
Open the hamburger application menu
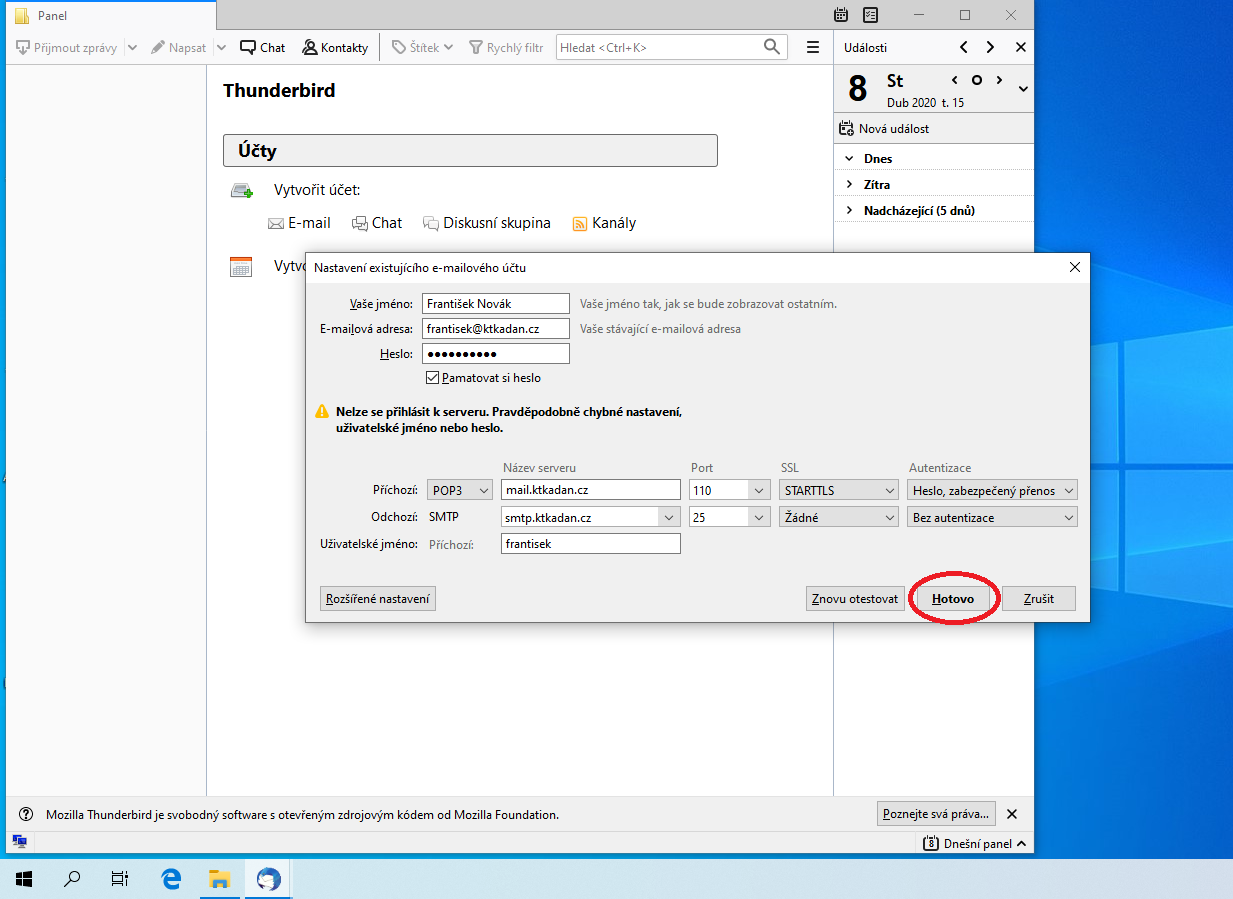(813, 47)
